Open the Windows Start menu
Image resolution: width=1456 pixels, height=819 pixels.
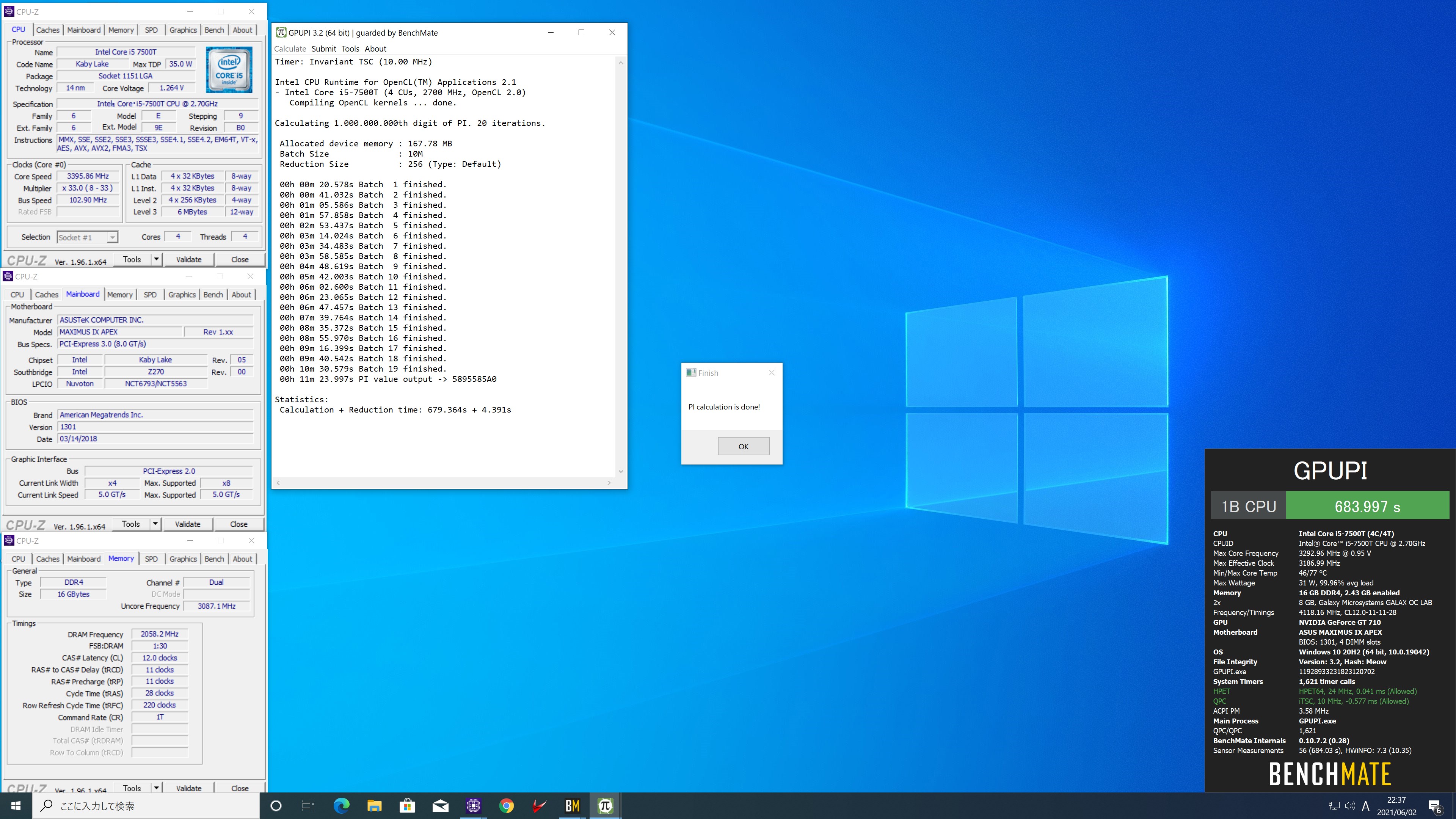pos(16,805)
